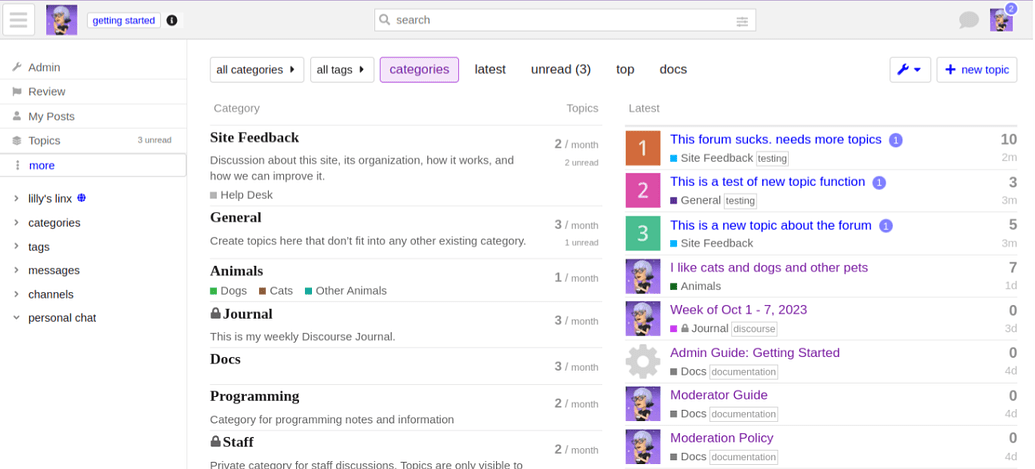Open 'This forum sucks. needs more topics' topic

[x=775, y=140]
